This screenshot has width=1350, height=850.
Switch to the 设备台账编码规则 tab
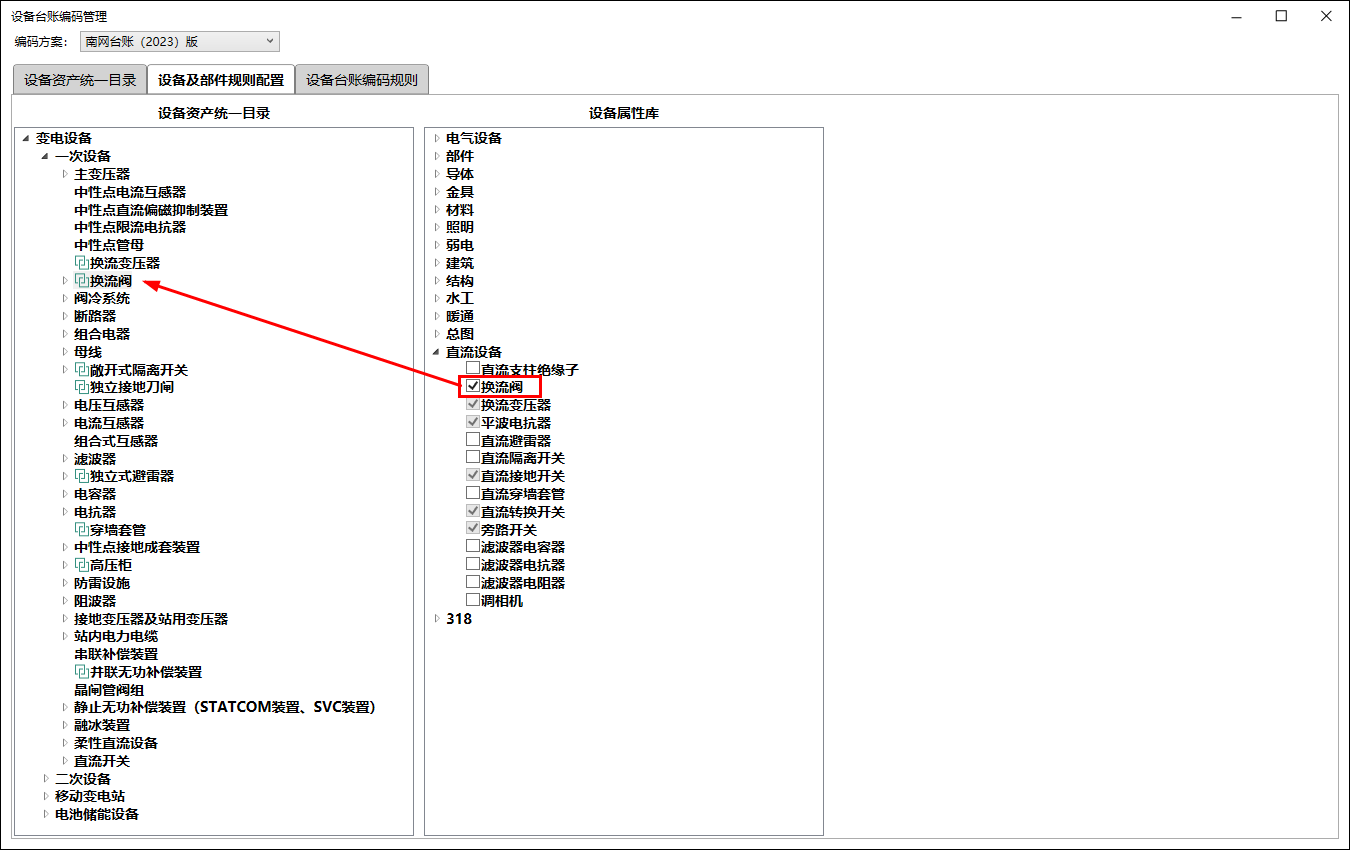362,80
